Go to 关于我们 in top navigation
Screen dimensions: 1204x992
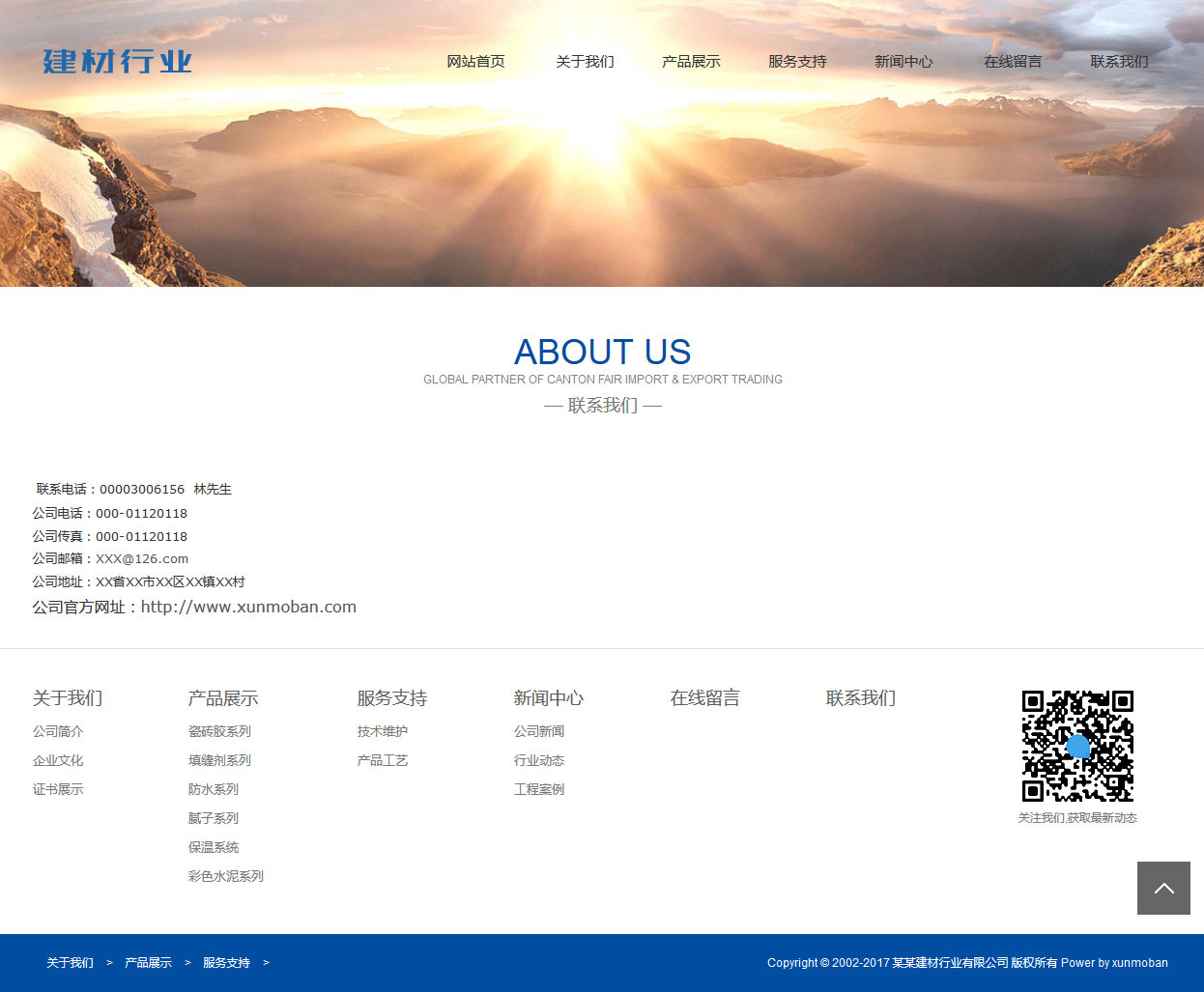click(x=585, y=62)
